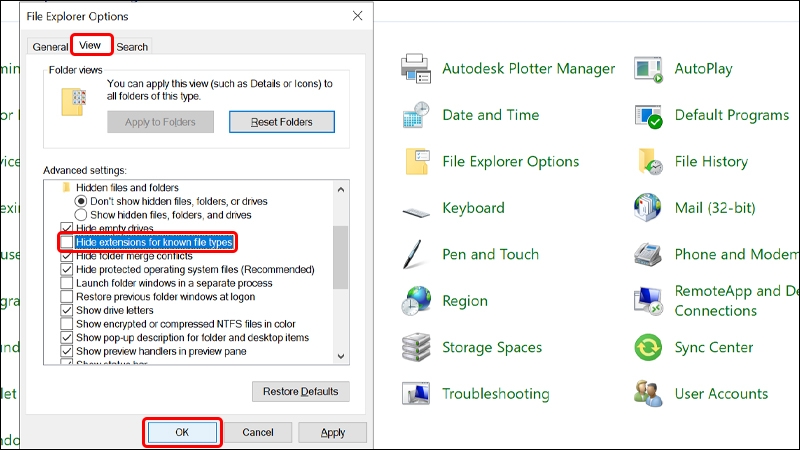Open Region link text

(x=465, y=301)
